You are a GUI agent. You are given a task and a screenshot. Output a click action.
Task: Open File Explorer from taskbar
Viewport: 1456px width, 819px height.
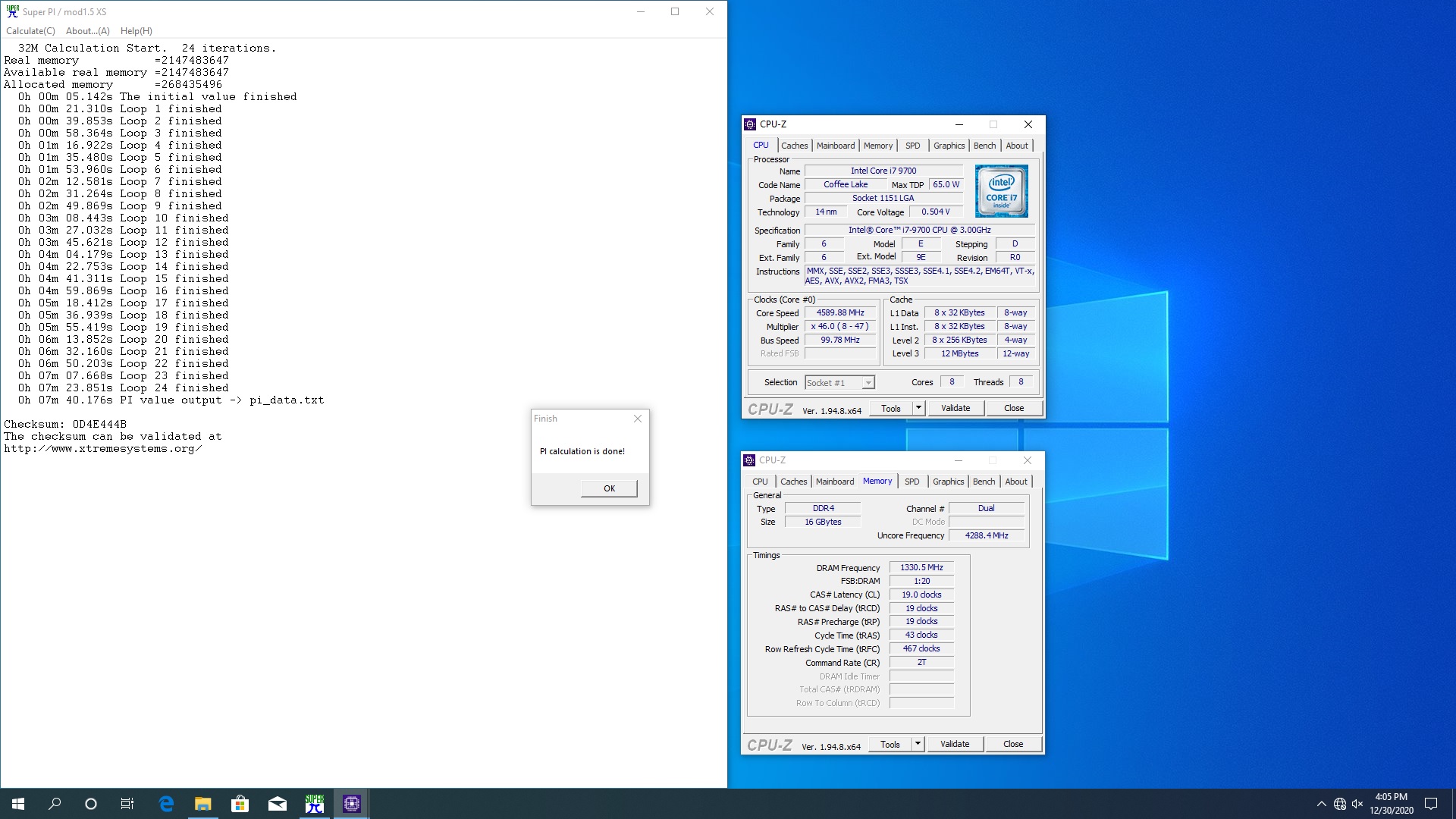click(x=203, y=804)
